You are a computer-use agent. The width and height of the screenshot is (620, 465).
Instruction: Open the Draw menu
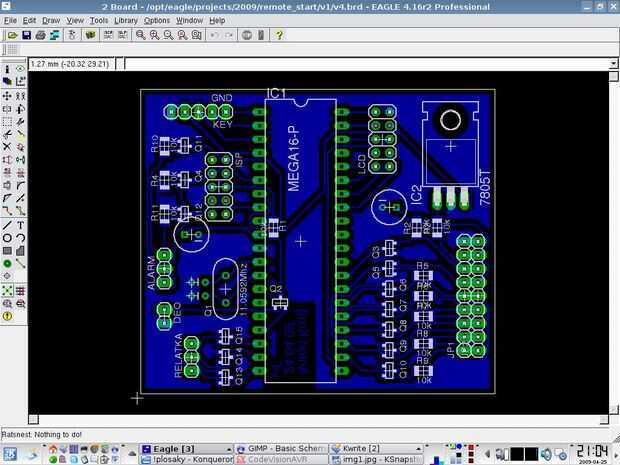51,21
